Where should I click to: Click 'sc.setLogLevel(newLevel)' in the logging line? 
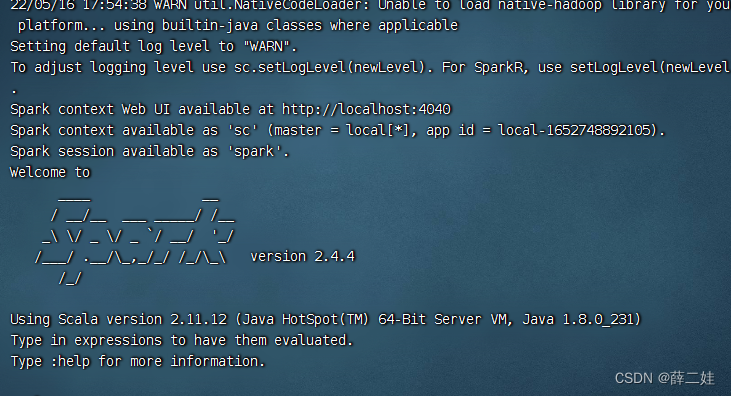pyautogui.click(x=329, y=67)
